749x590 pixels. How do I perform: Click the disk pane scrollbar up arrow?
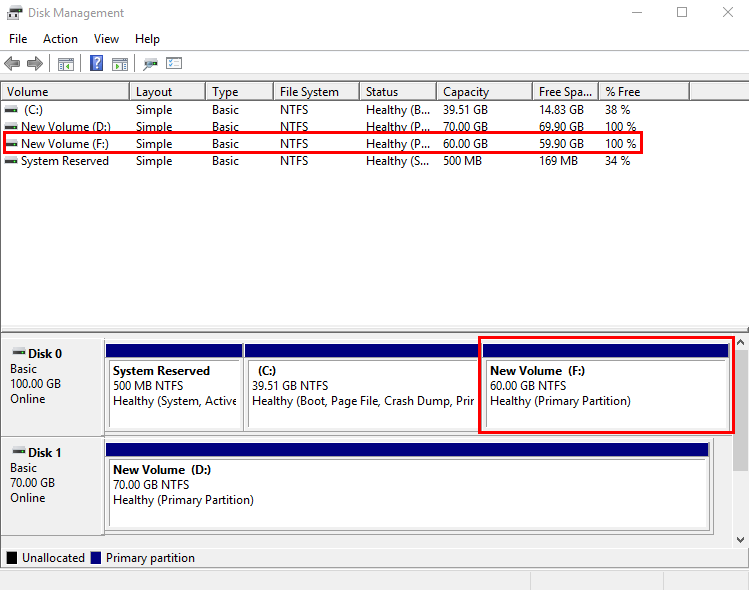[740, 342]
